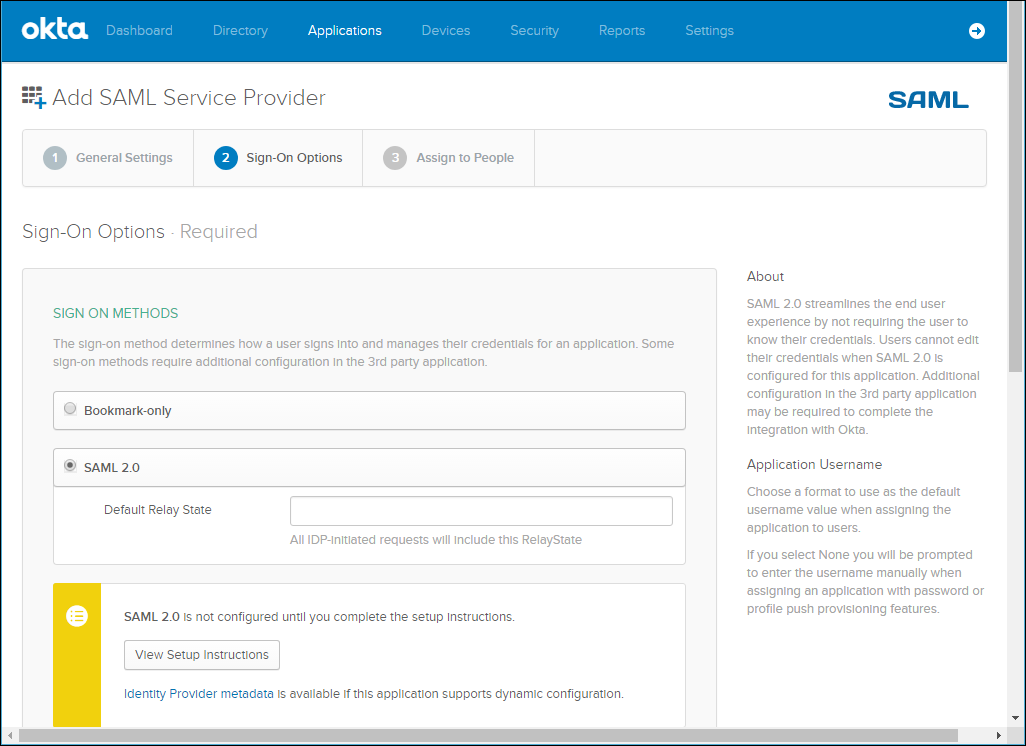Click the vertical scrollbar down arrow

point(1016,719)
